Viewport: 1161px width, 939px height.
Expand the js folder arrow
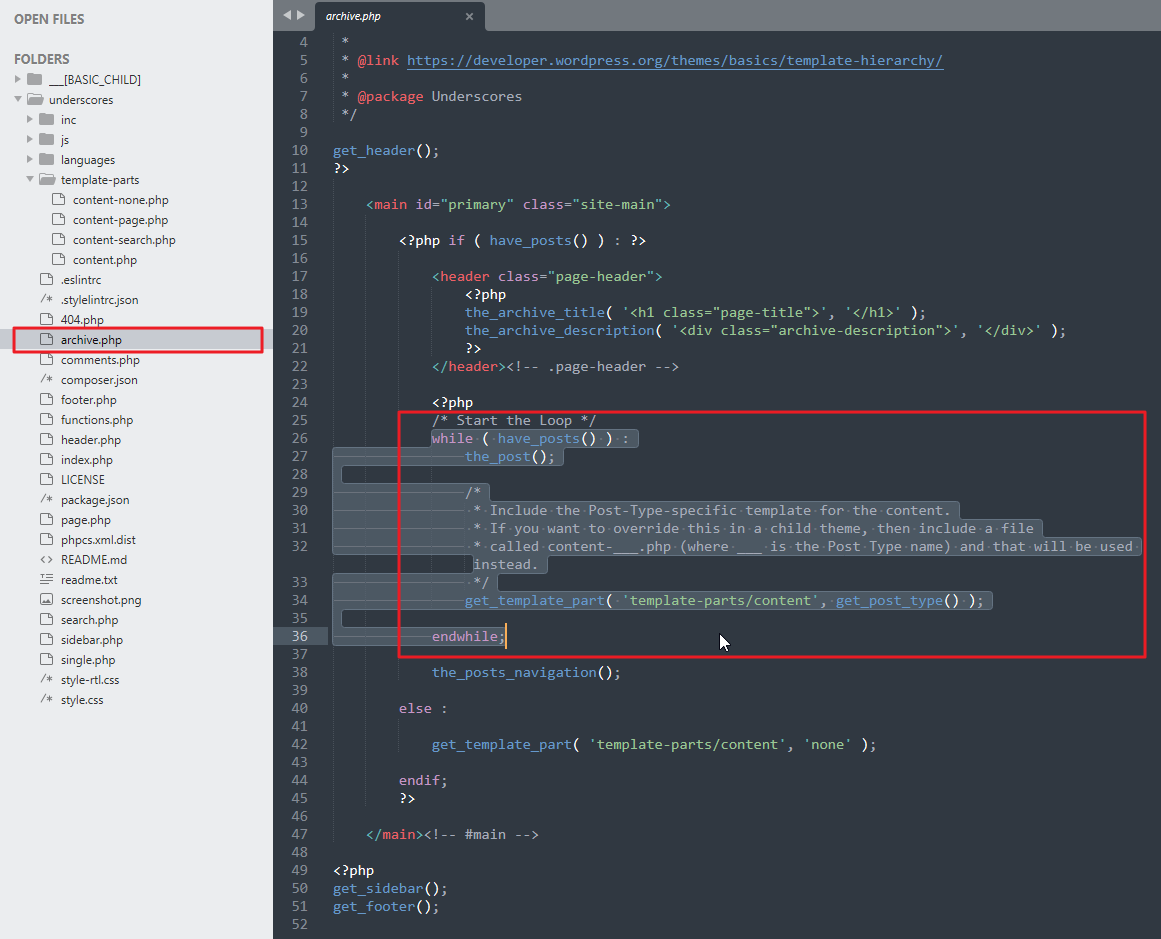click(x=30, y=138)
